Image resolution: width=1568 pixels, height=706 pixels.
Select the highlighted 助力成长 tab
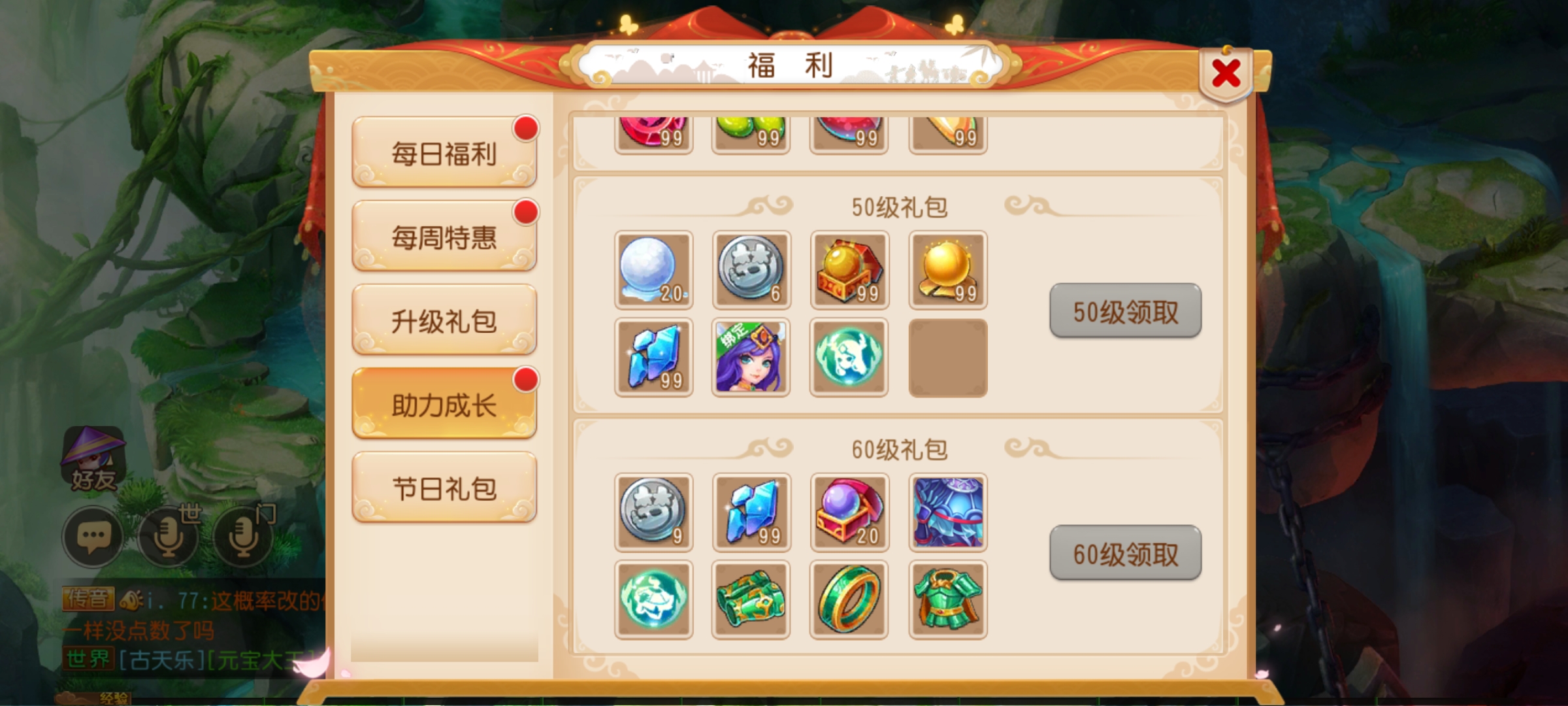coord(444,403)
